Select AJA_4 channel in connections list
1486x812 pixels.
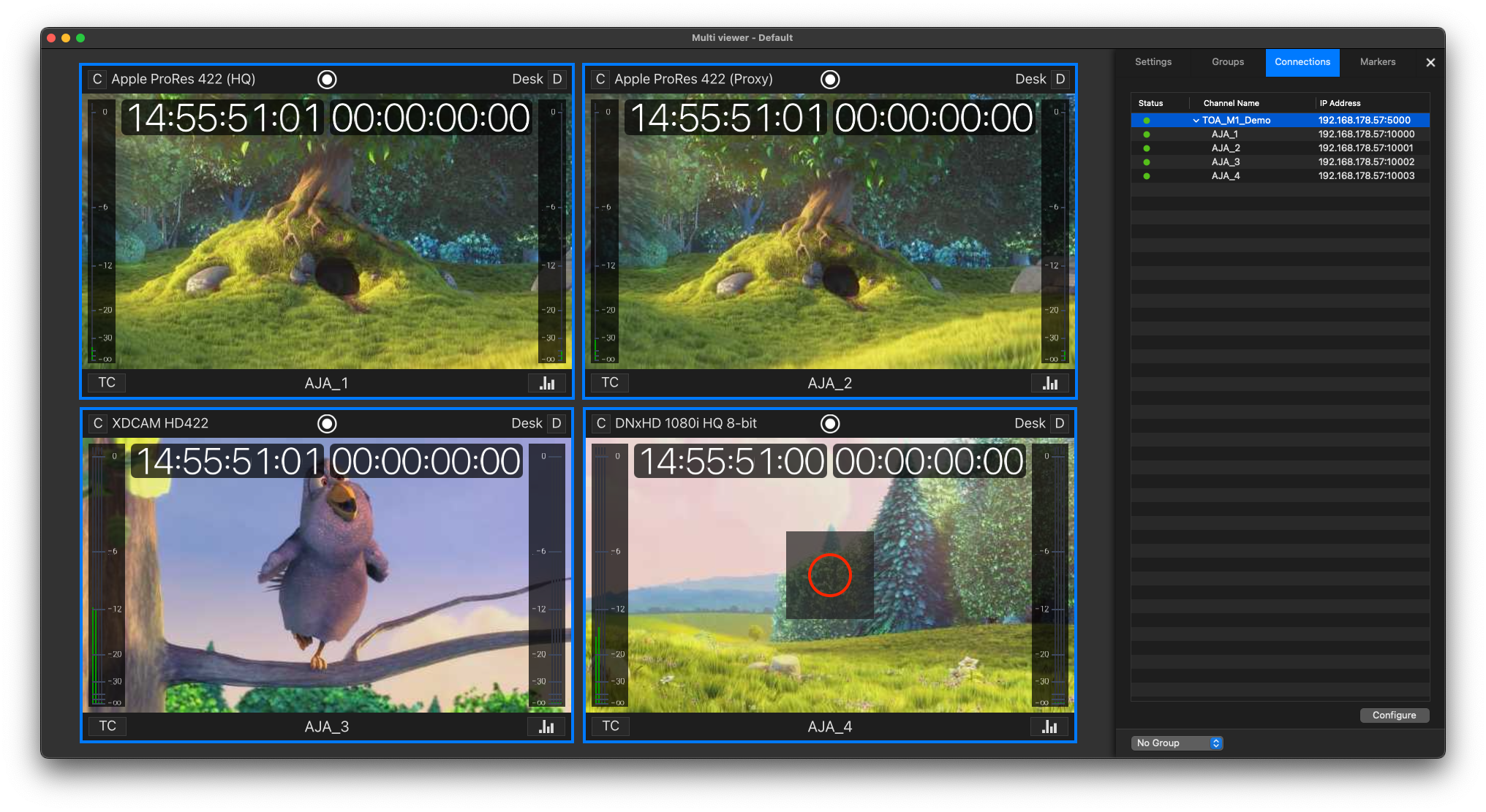click(1280, 176)
